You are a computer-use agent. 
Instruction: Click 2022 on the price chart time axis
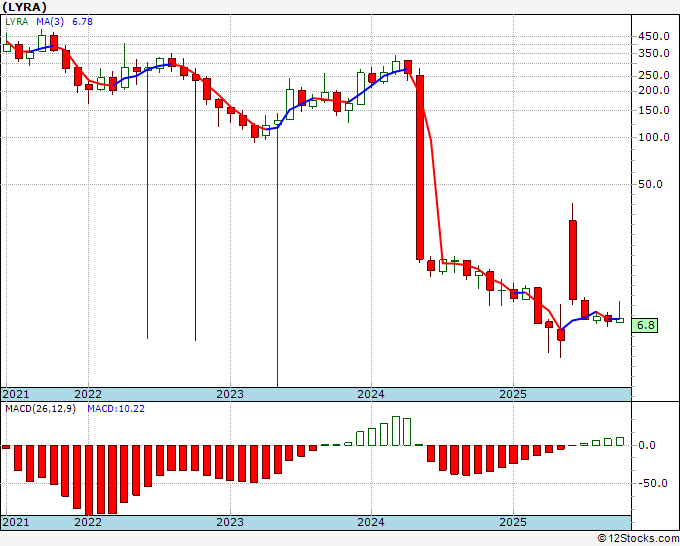click(88, 394)
